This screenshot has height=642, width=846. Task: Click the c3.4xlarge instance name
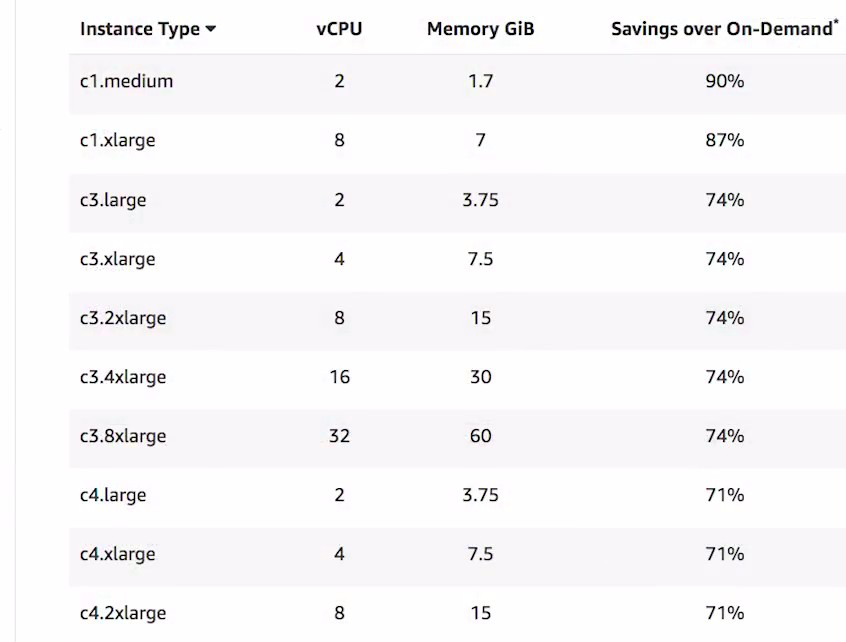pyautogui.click(x=123, y=377)
